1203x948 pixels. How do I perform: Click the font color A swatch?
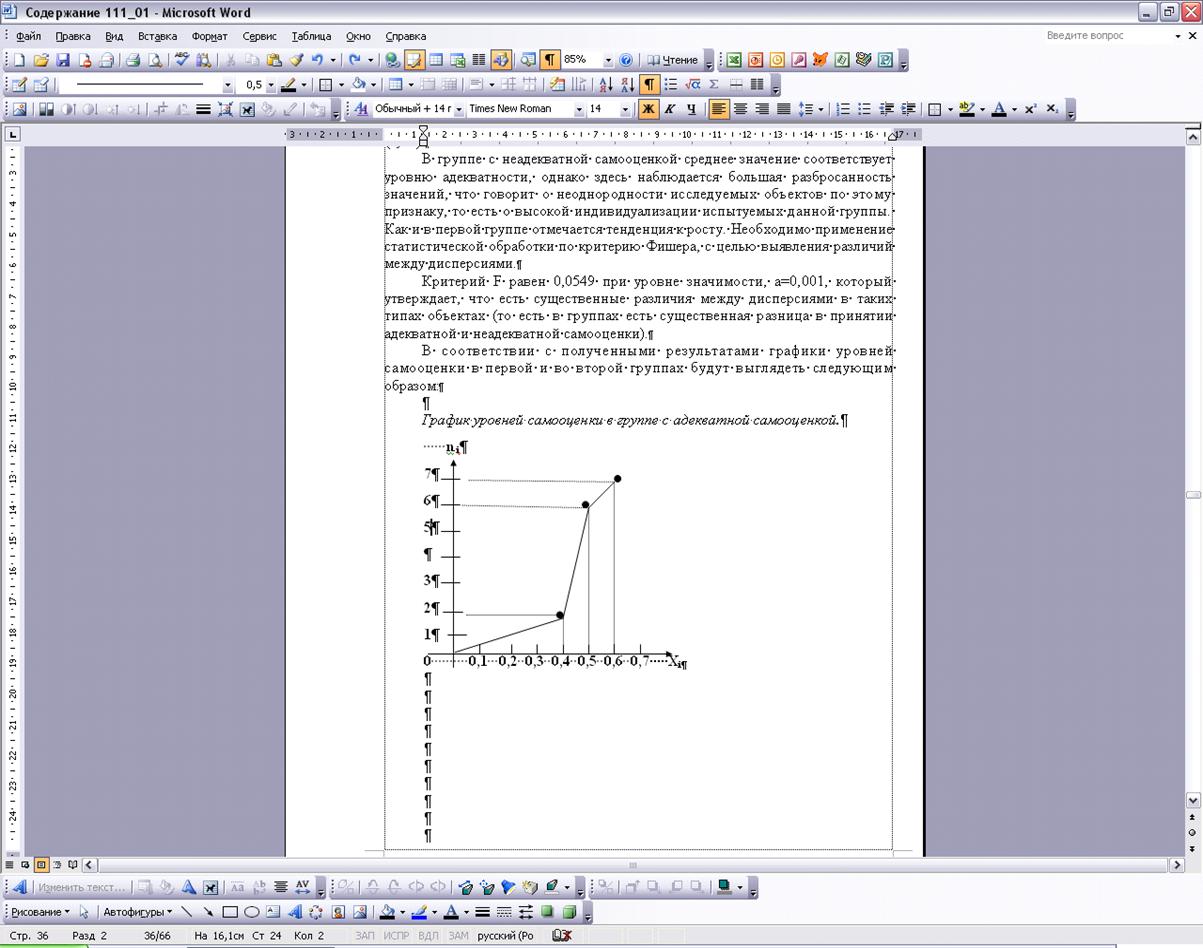click(x=998, y=109)
